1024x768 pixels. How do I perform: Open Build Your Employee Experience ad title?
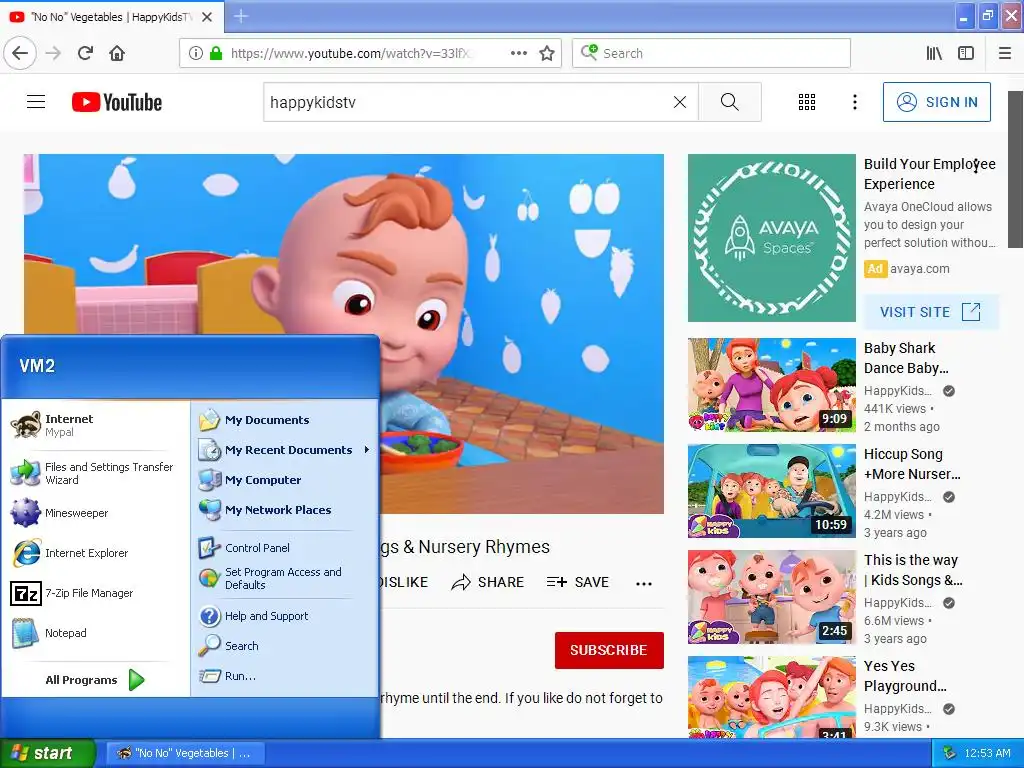[929, 174]
